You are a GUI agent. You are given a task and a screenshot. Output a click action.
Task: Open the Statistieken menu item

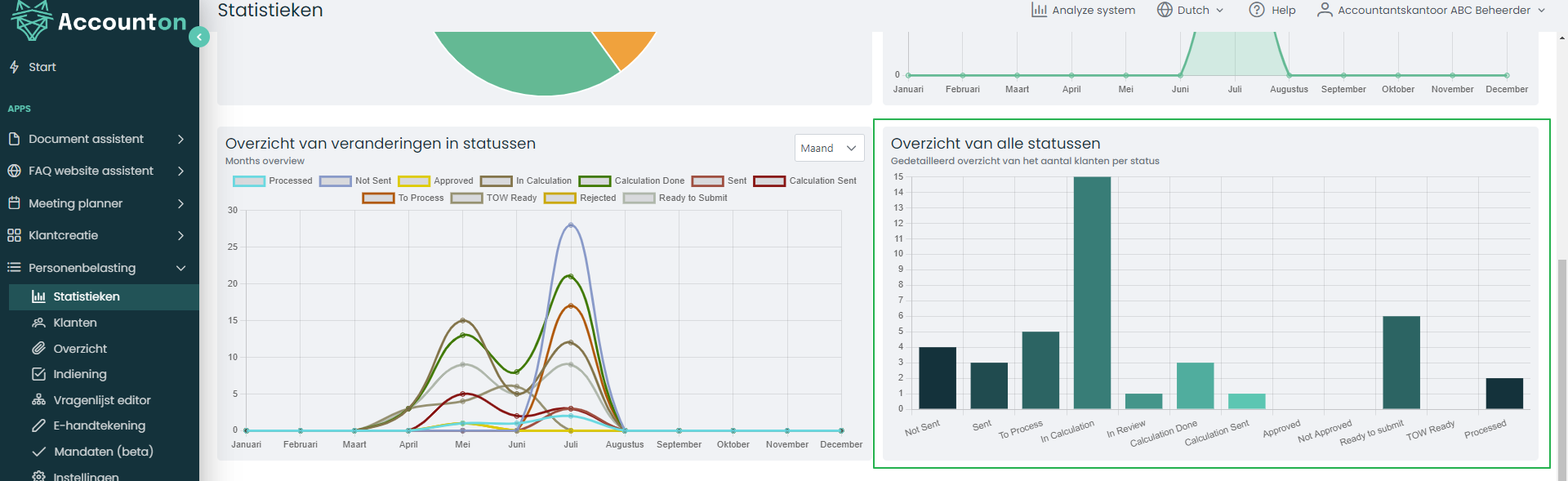(104, 296)
